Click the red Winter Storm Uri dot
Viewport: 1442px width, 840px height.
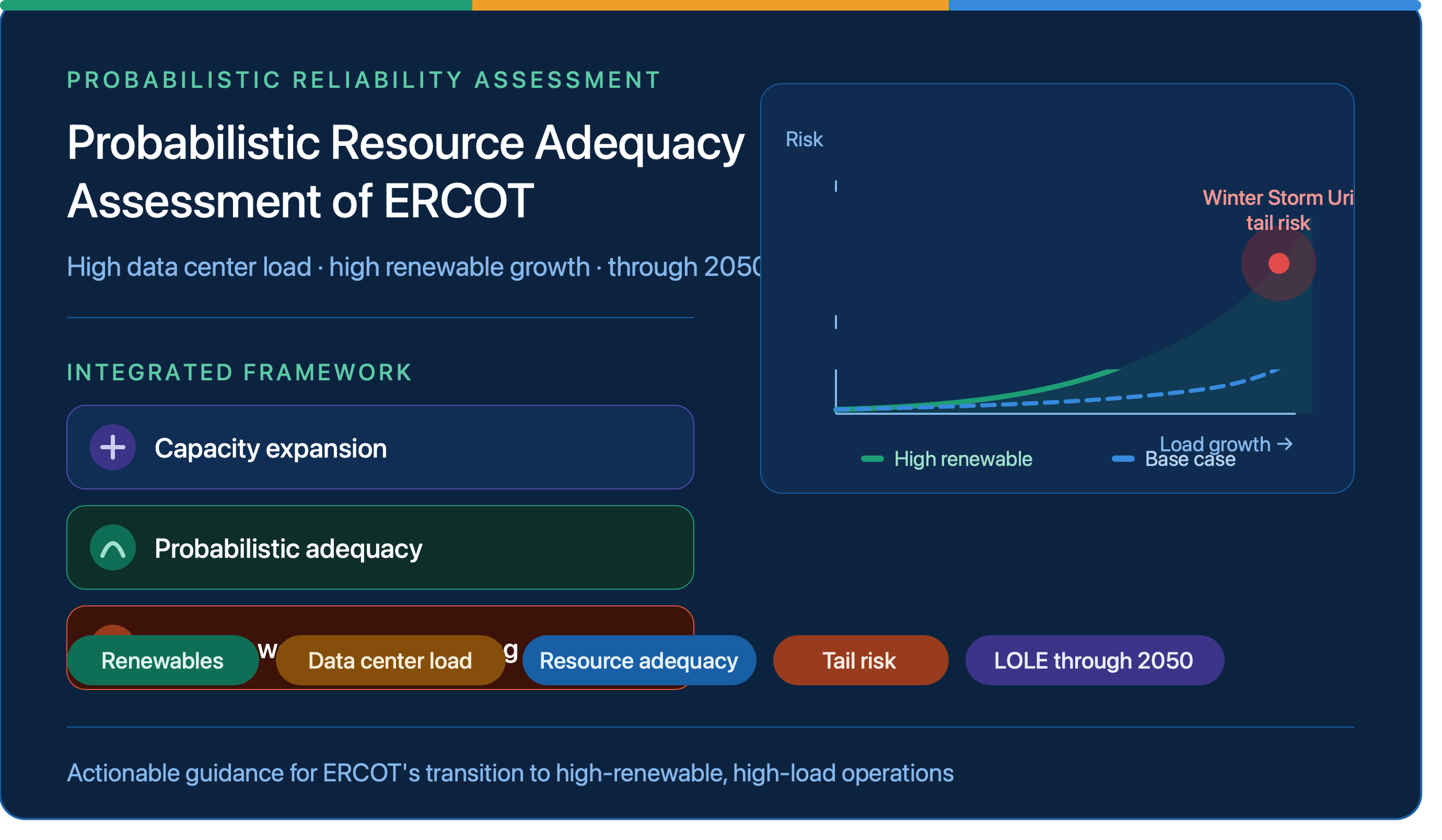[x=1278, y=263]
